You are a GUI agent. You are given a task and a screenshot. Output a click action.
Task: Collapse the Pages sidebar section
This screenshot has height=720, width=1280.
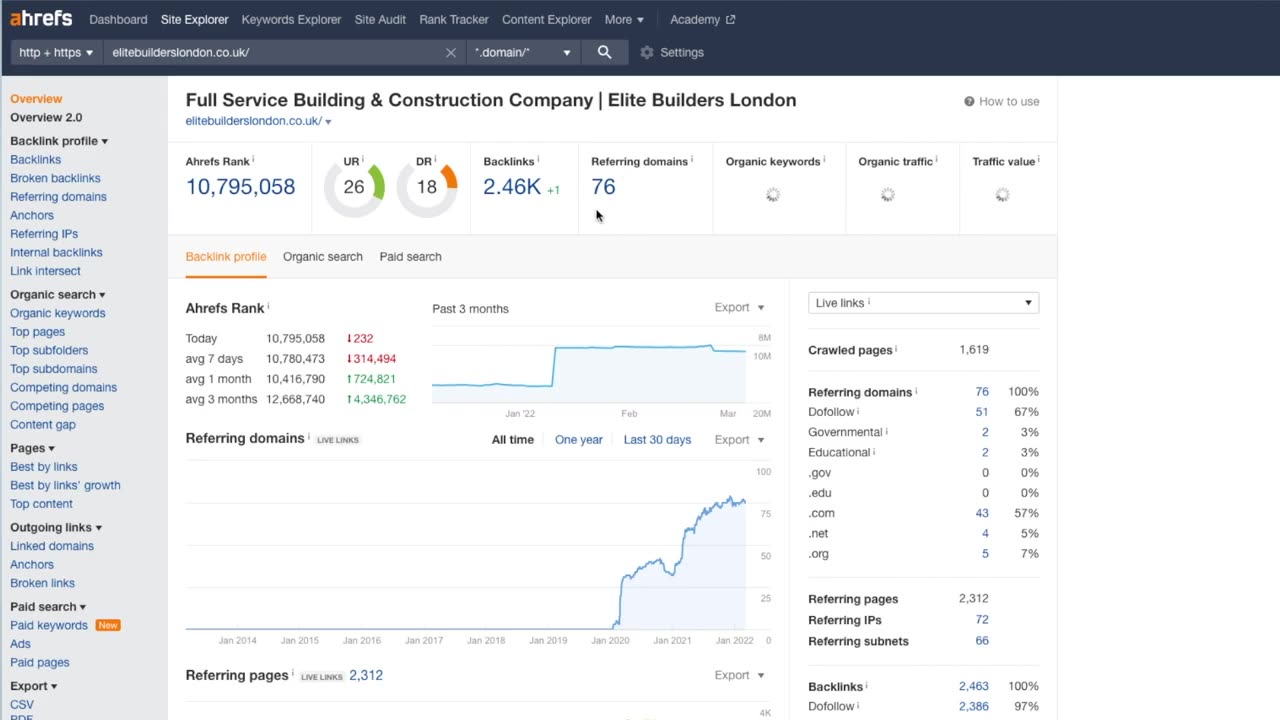click(x=32, y=449)
